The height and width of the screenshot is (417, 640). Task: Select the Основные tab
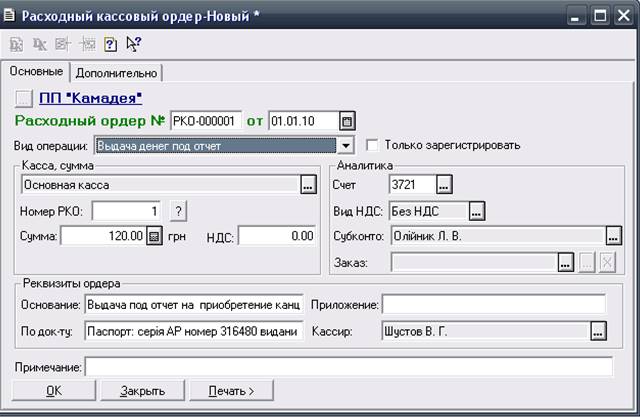tap(37, 72)
